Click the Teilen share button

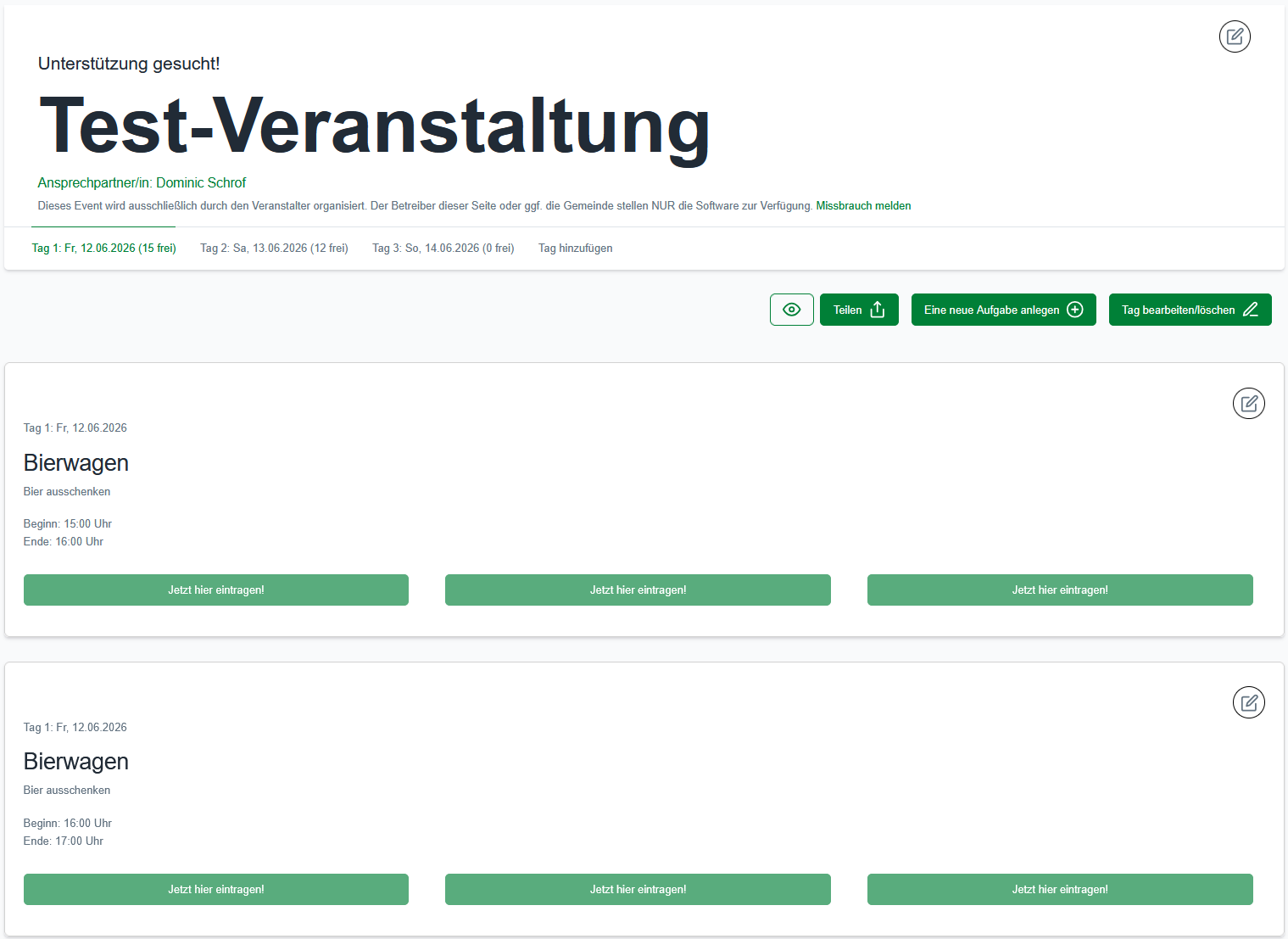click(859, 310)
